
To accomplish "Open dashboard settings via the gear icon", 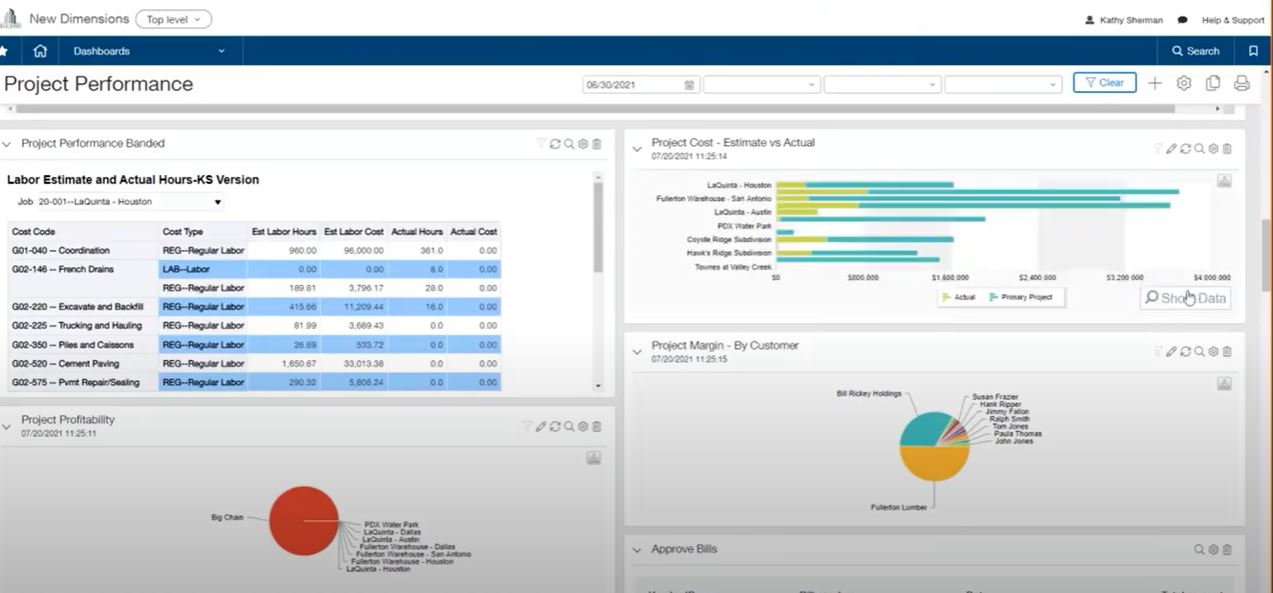I will tap(1183, 83).
